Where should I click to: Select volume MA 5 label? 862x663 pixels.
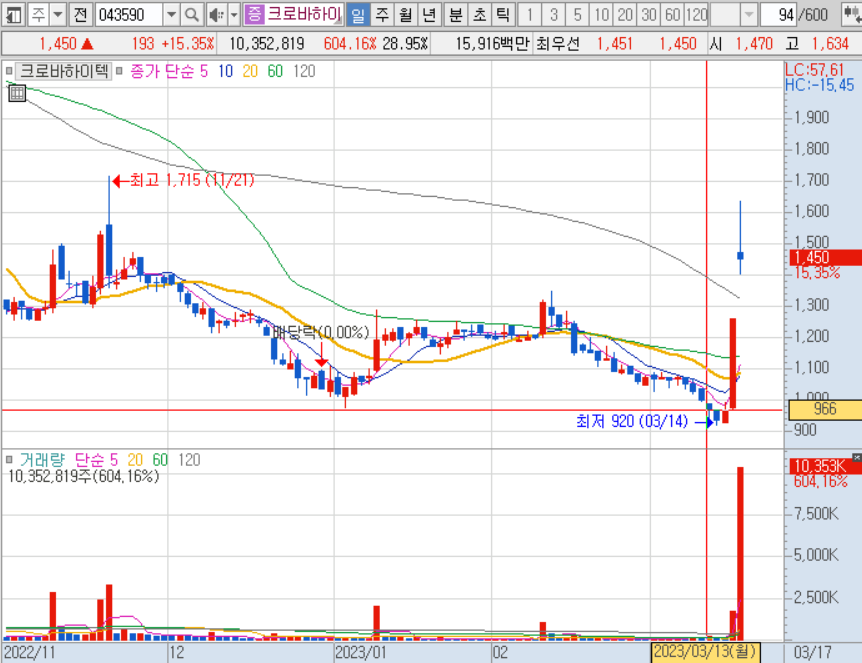tap(114, 460)
